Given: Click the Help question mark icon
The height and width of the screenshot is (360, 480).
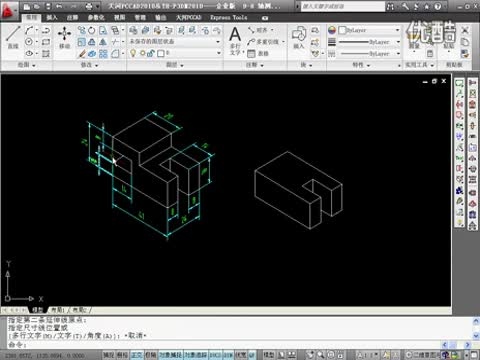Looking at the screenshot, I should pyautogui.click(x=438, y=6).
